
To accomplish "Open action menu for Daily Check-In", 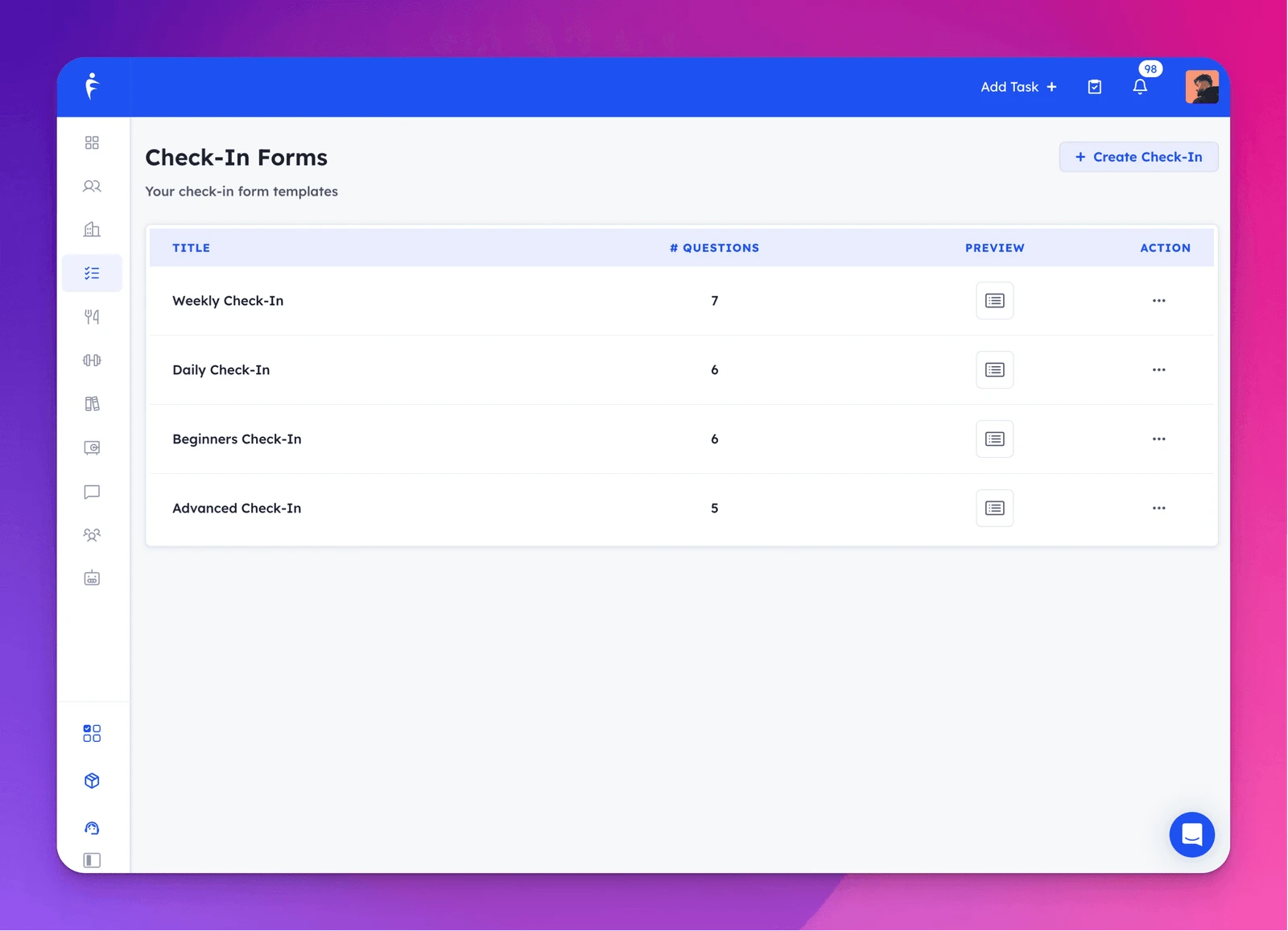I will (1159, 369).
